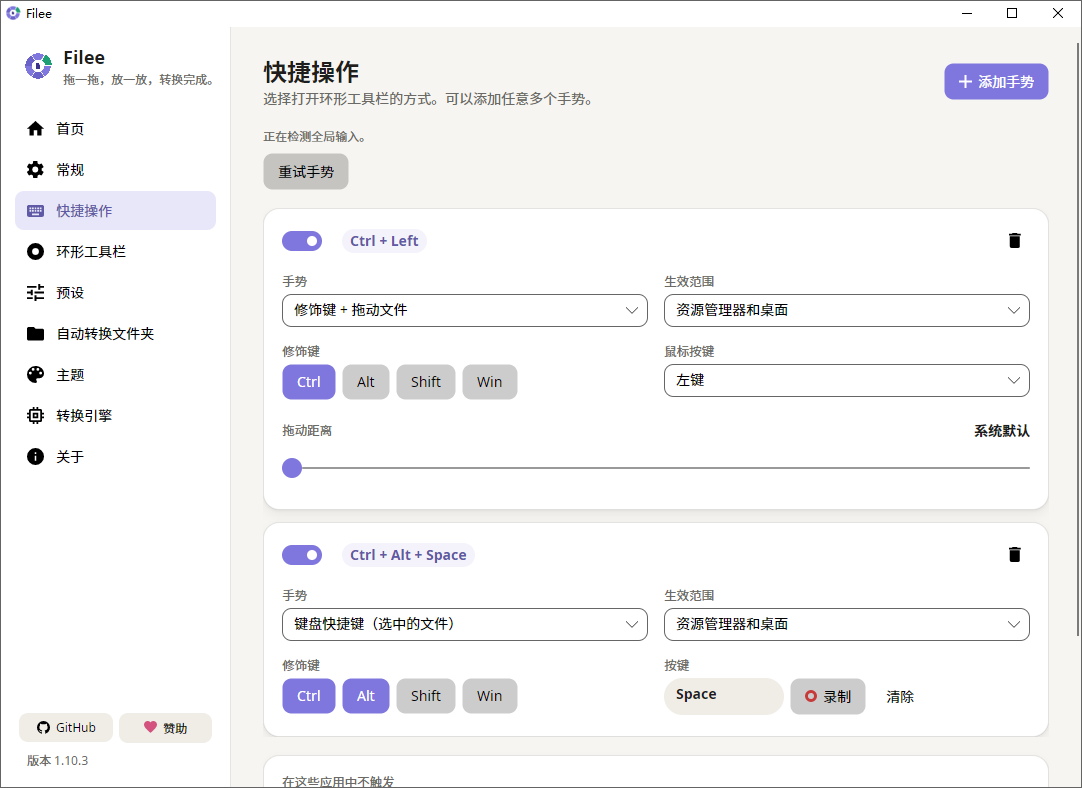Click the Filee icon in the title bar

coord(13,13)
